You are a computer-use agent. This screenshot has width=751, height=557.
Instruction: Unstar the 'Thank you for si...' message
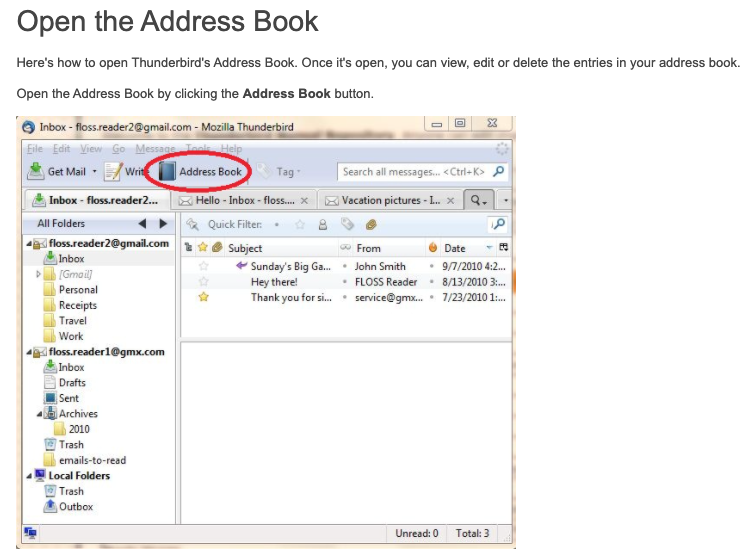tap(203, 297)
